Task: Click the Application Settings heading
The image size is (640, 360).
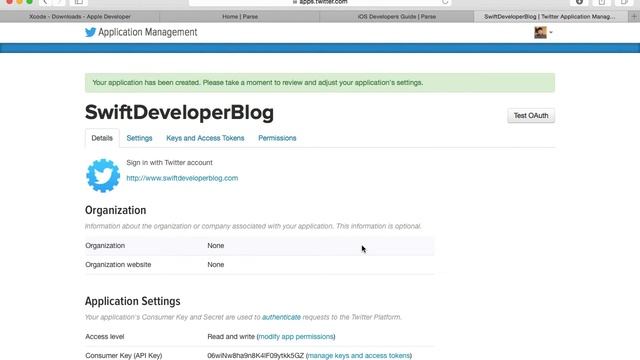Action: click(x=133, y=301)
